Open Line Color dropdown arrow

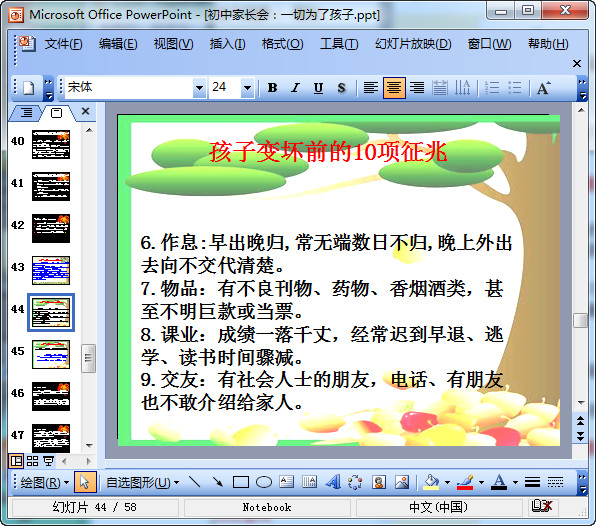tap(481, 483)
